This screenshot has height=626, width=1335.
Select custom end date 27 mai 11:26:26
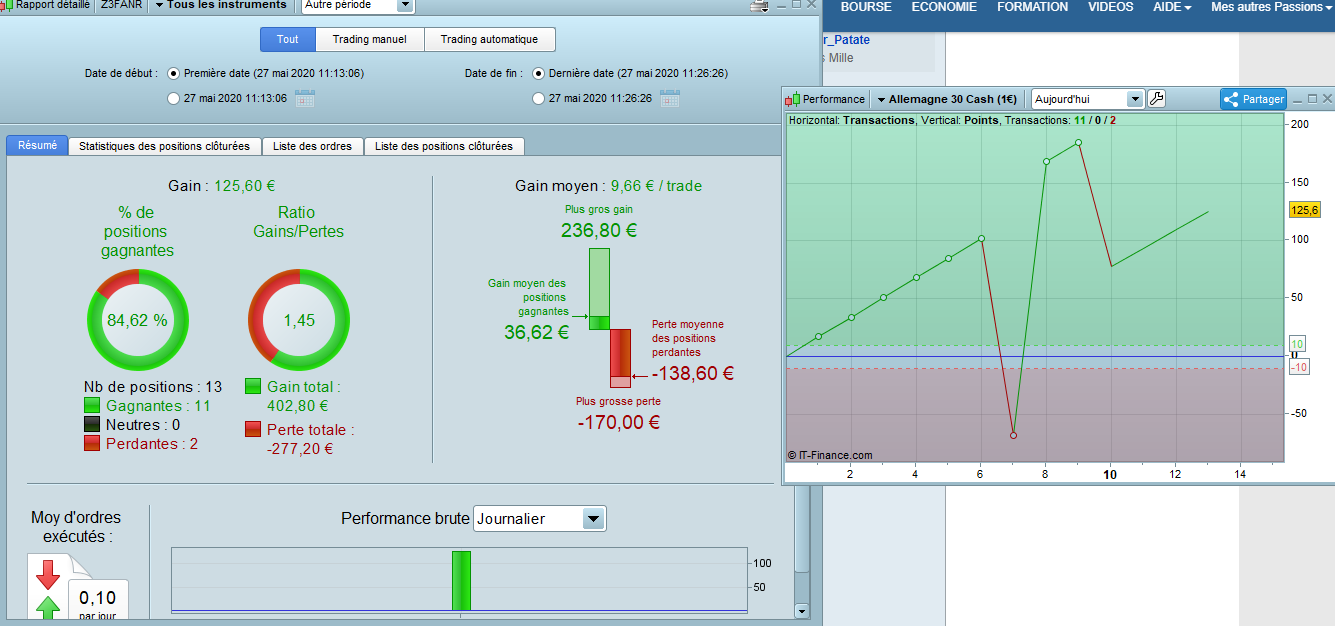point(539,98)
